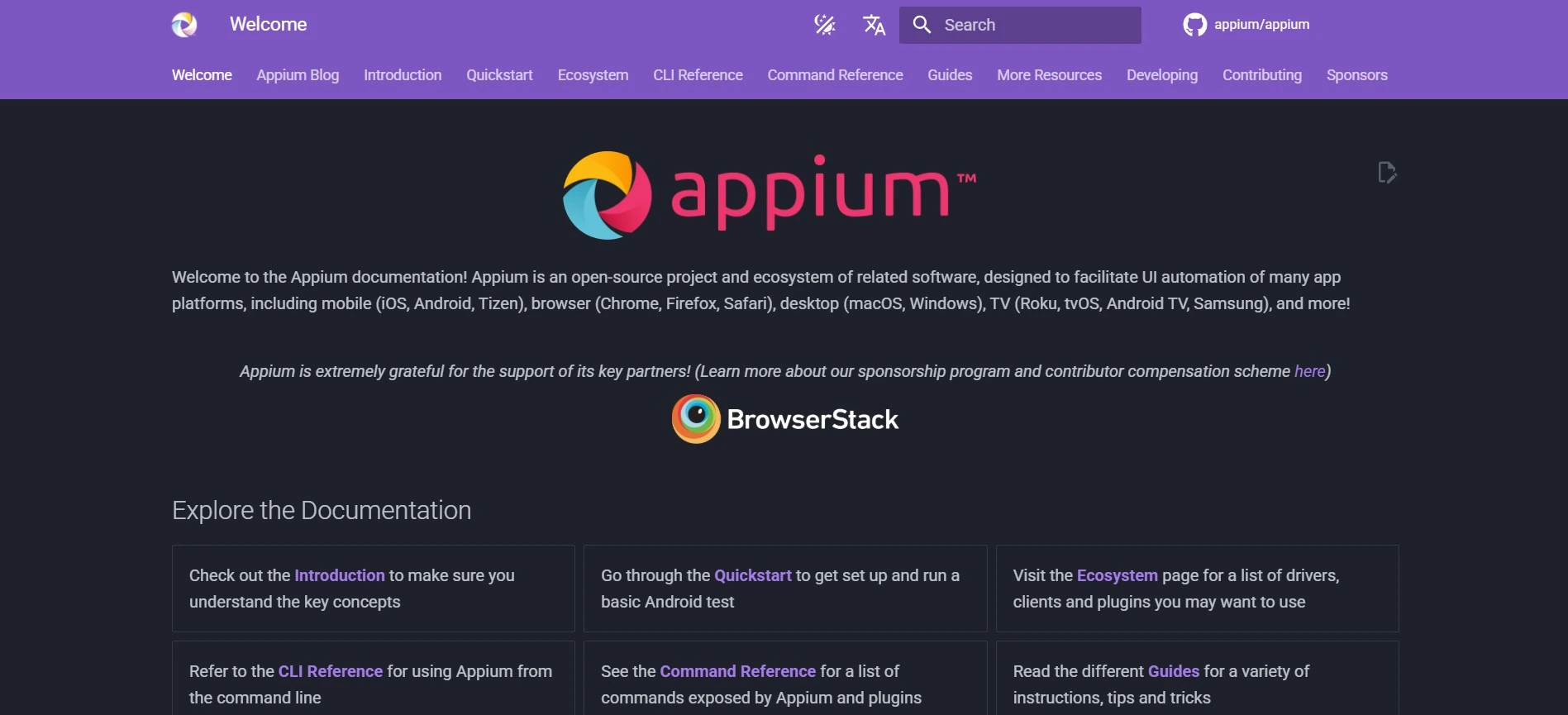The width and height of the screenshot is (1568, 715).
Task: Click the header title 'Welcome'
Action: pyautogui.click(x=269, y=25)
